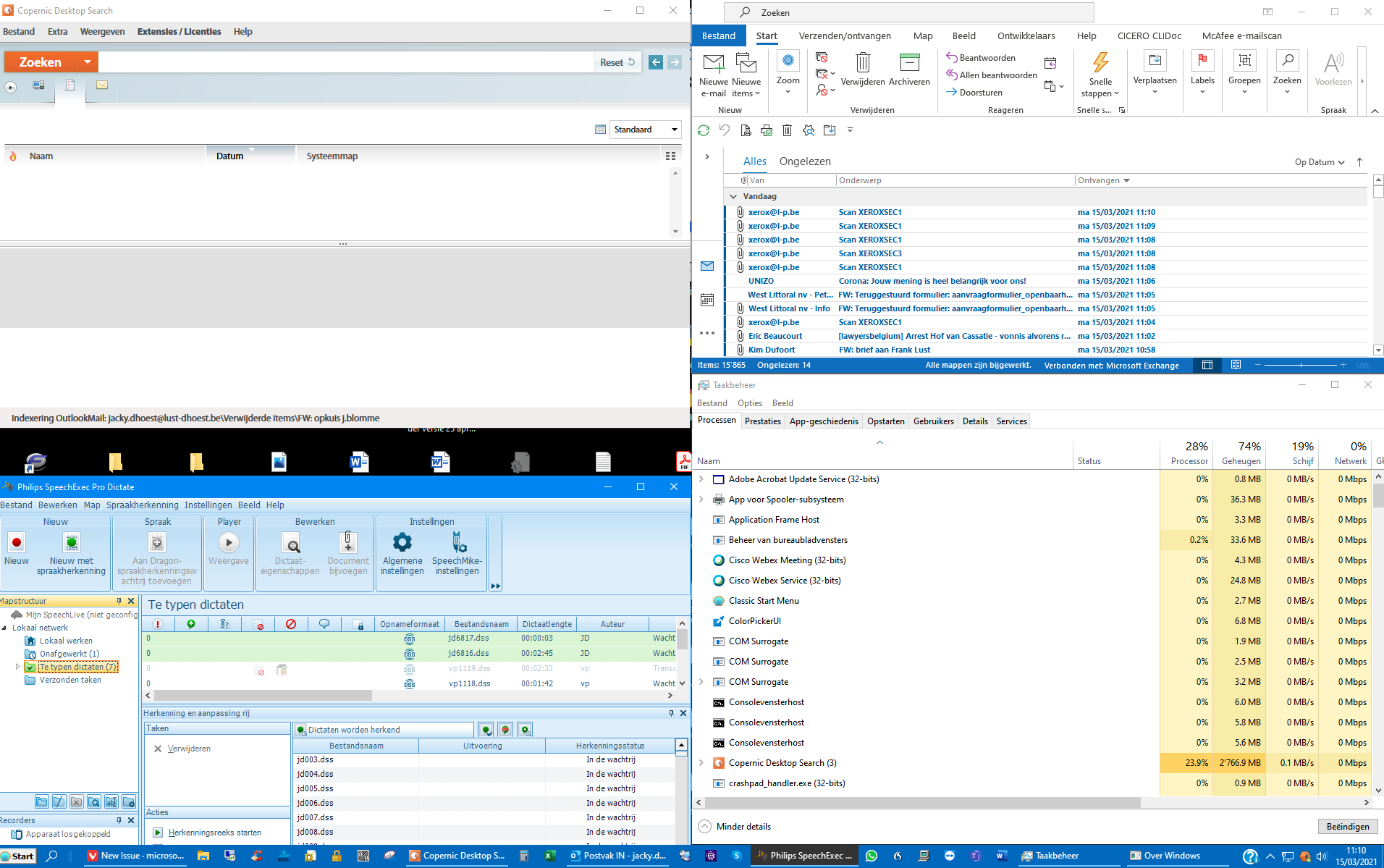The height and width of the screenshot is (868, 1384).
Task: Click Nieuwe e-mail in Outlook ribbon
Action: [x=714, y=75]
